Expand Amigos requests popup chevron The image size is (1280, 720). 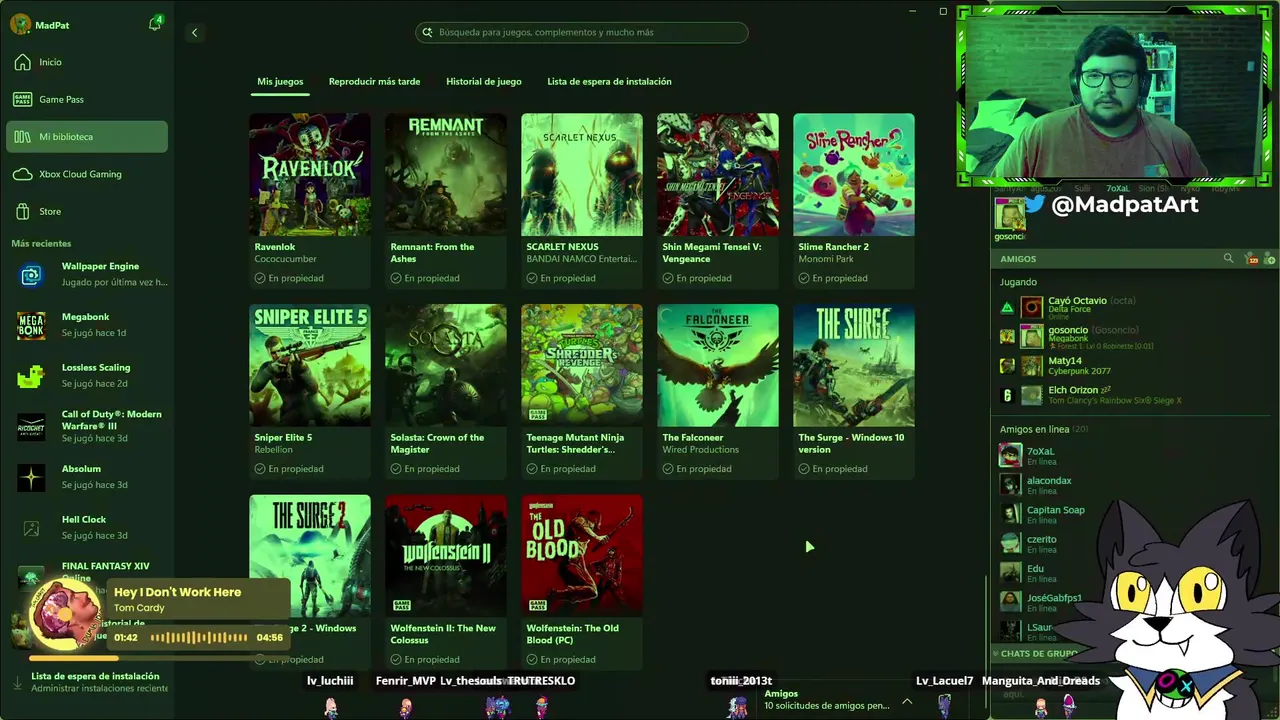pos(907,701)
